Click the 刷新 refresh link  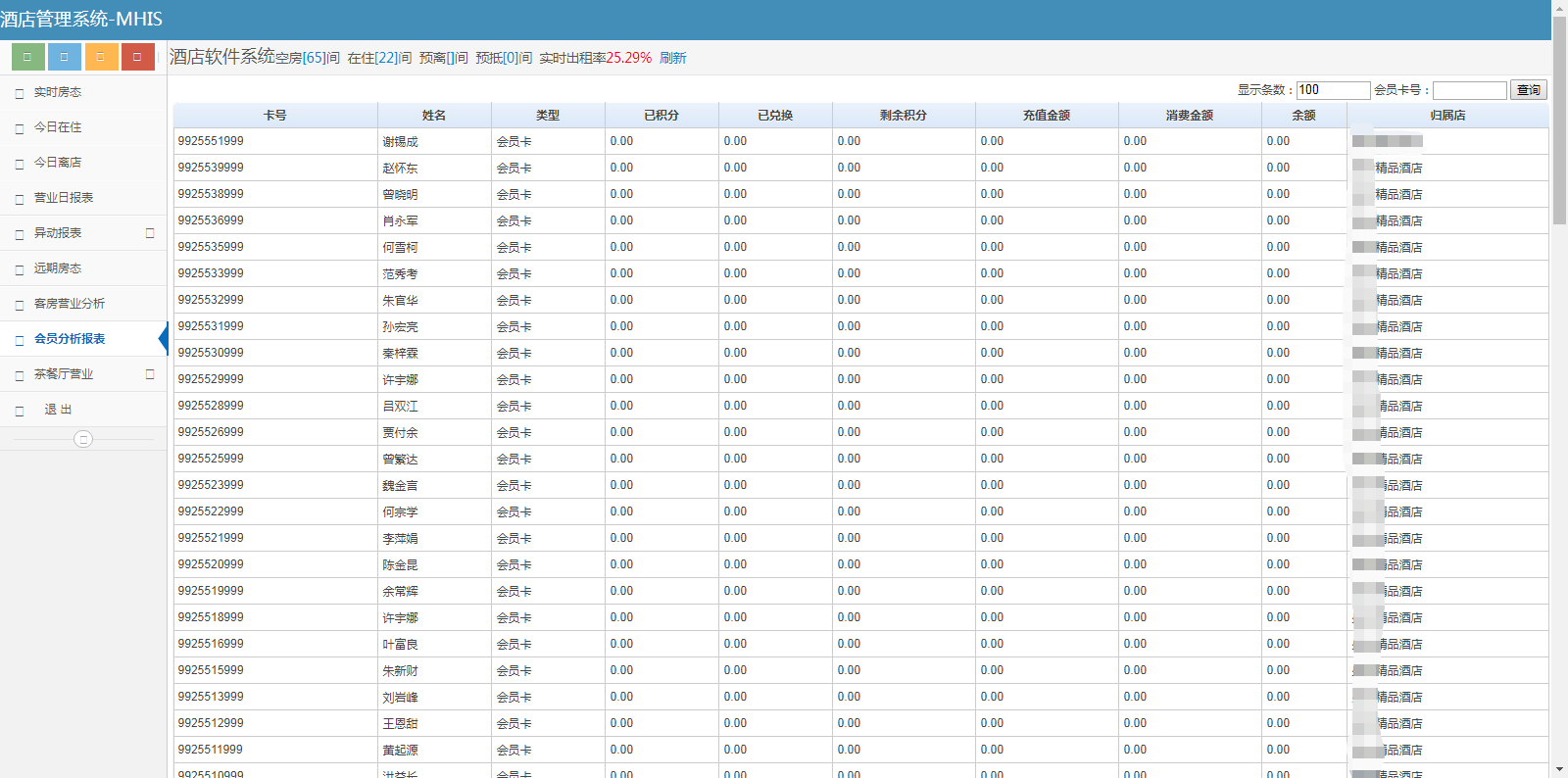click(x=672, y=58)
